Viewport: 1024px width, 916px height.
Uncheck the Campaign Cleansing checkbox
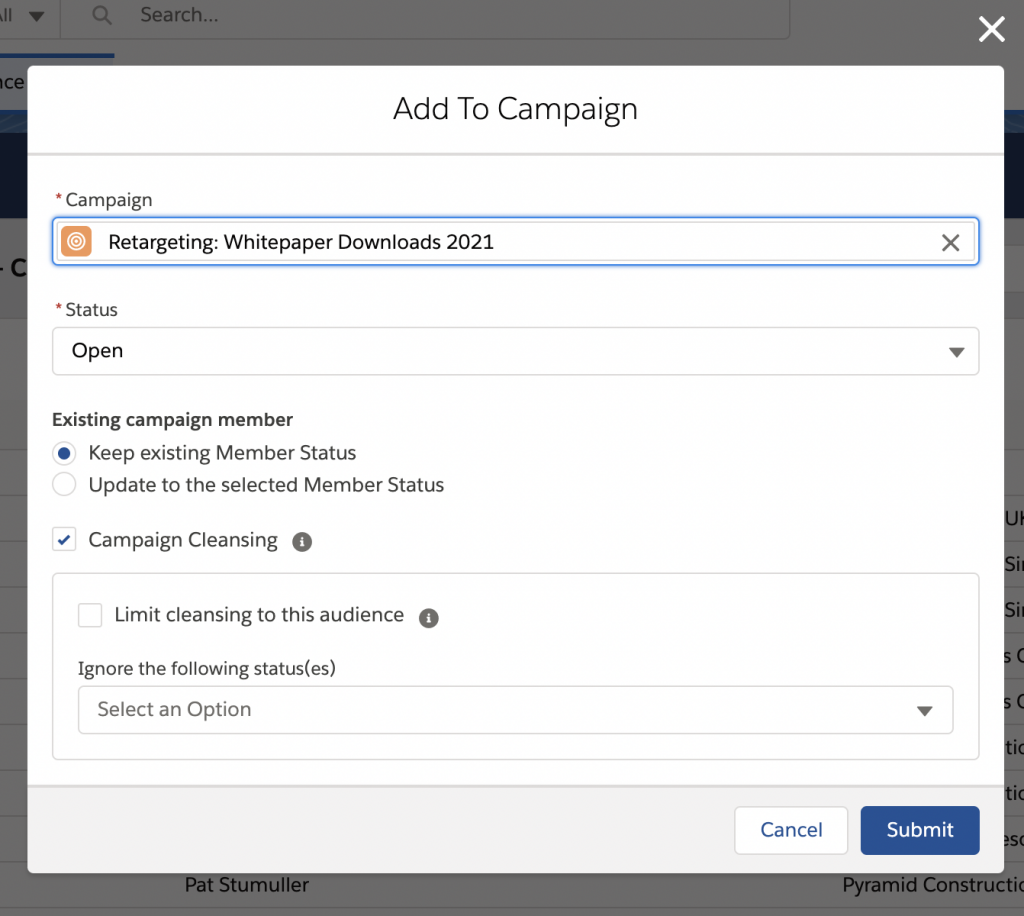coord(64,539)
